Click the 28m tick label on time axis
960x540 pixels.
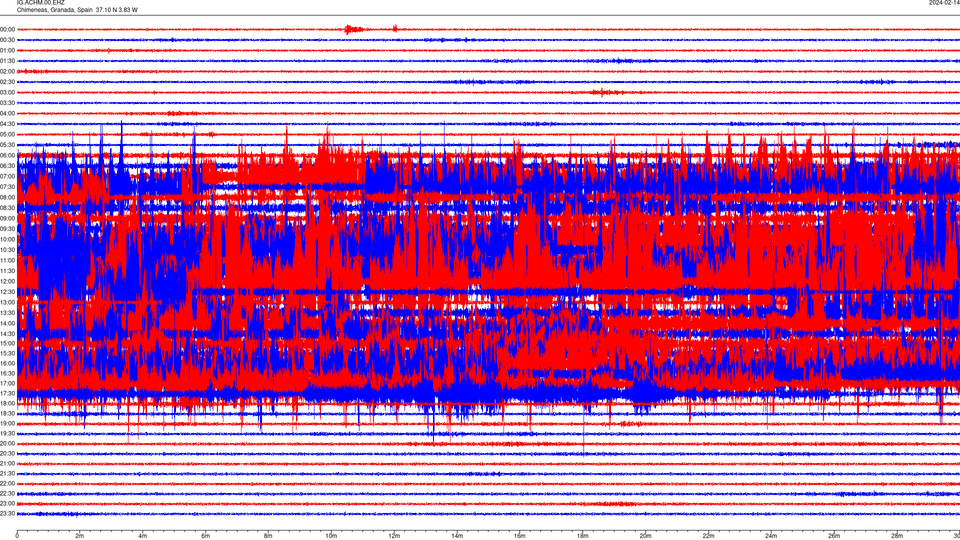click(897, 536)
